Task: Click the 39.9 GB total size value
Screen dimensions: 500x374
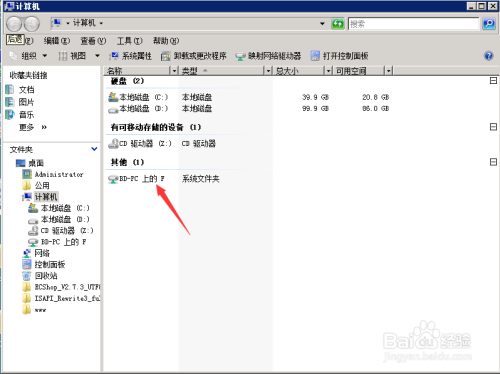Action: coord(315,97)
